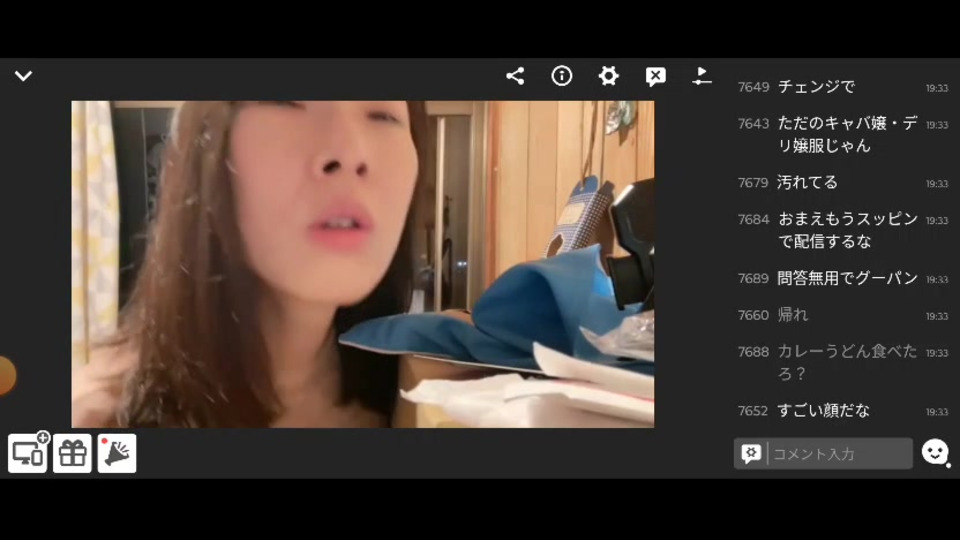The width and height of the screenshot is (960, 540).
Task: Select comment 汚れてる
Action: click(807, 182)
